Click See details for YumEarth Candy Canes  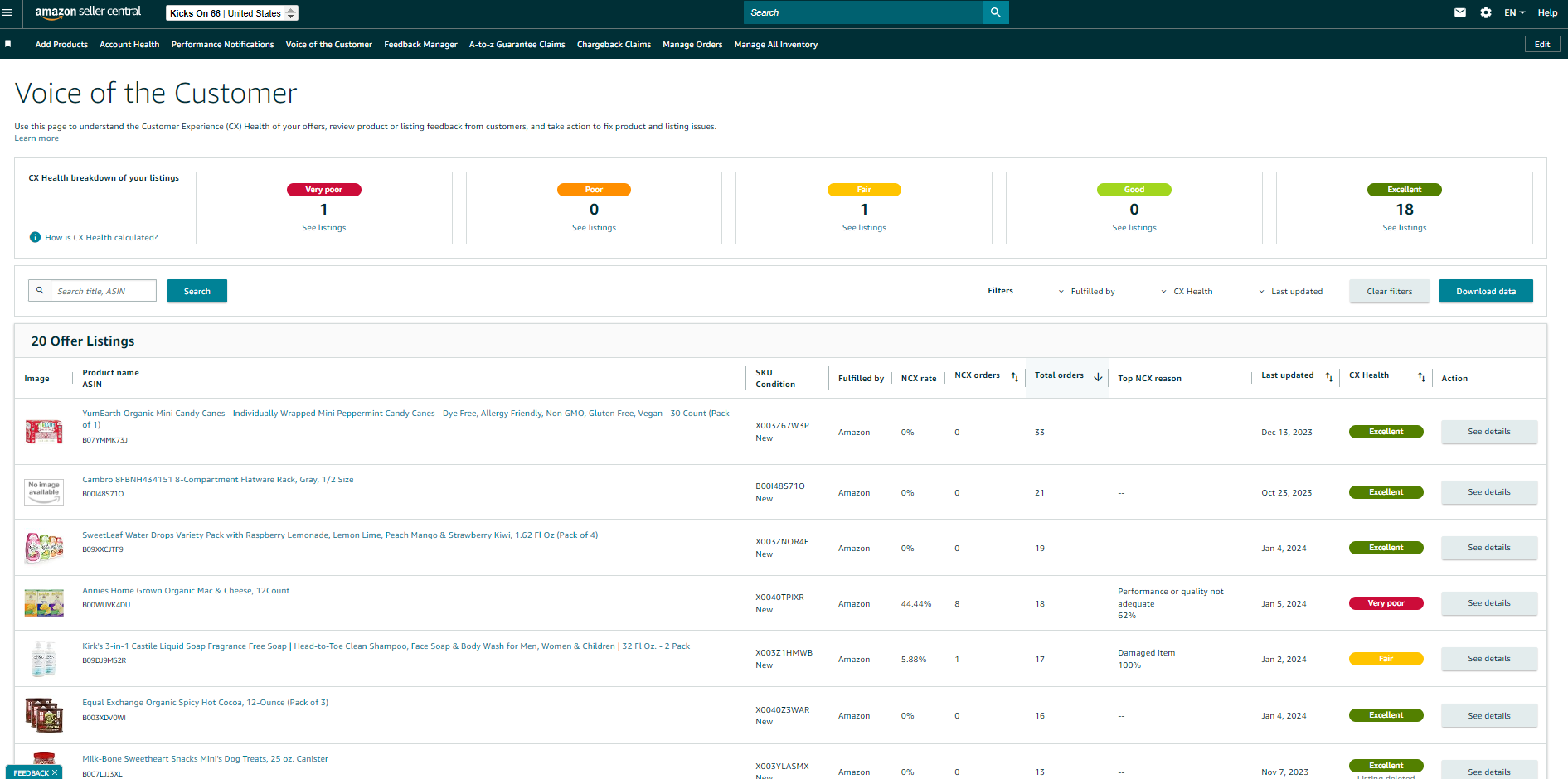coord(1489,432)
